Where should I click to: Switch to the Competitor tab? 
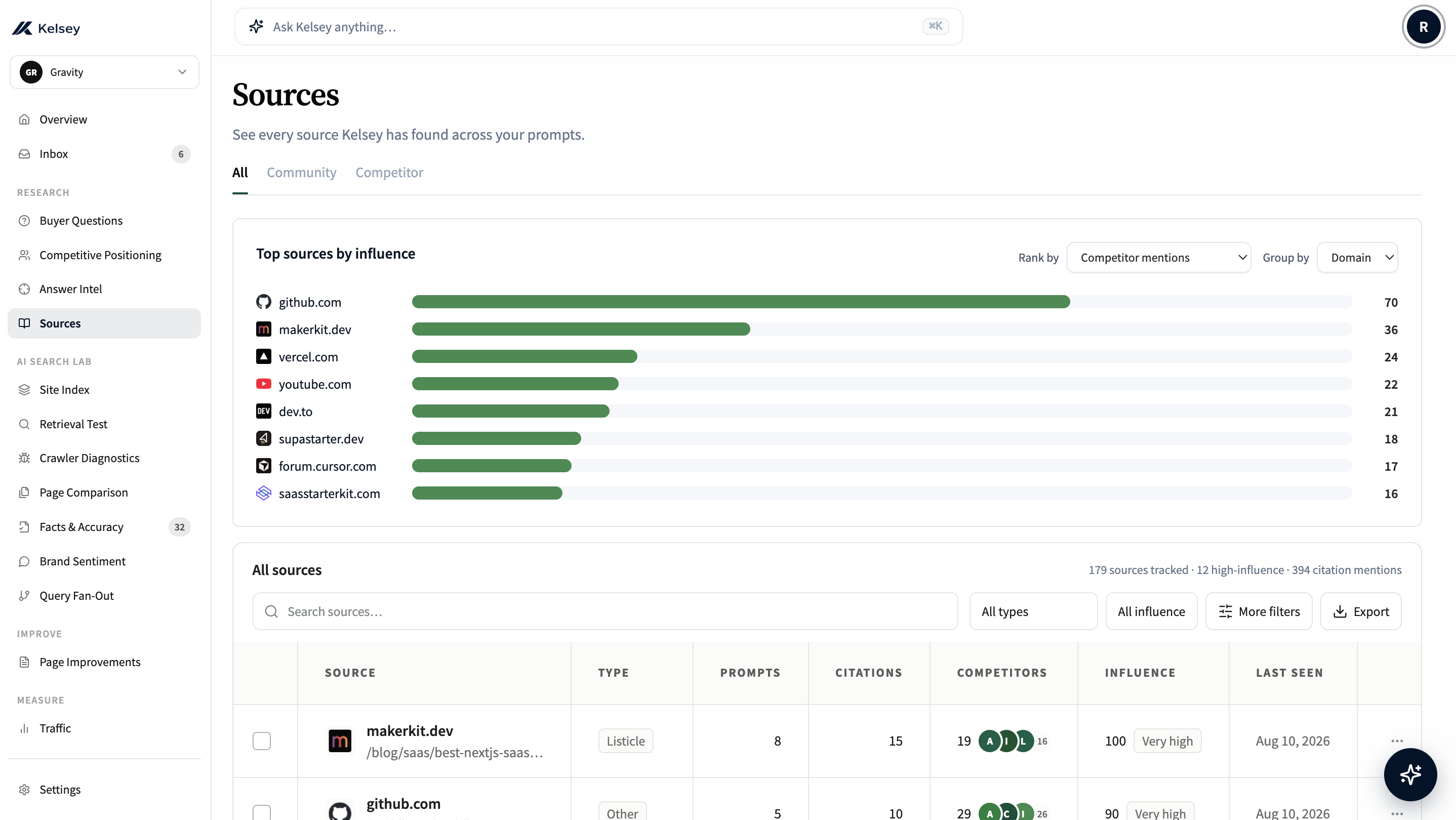point(389,173)
